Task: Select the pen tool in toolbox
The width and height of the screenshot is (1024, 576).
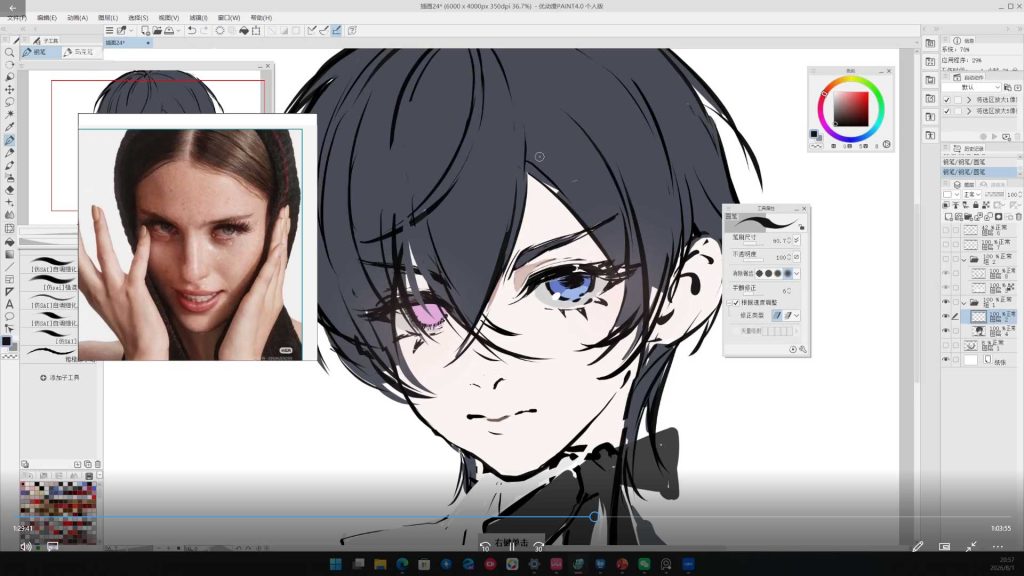Action: (9, 140)
